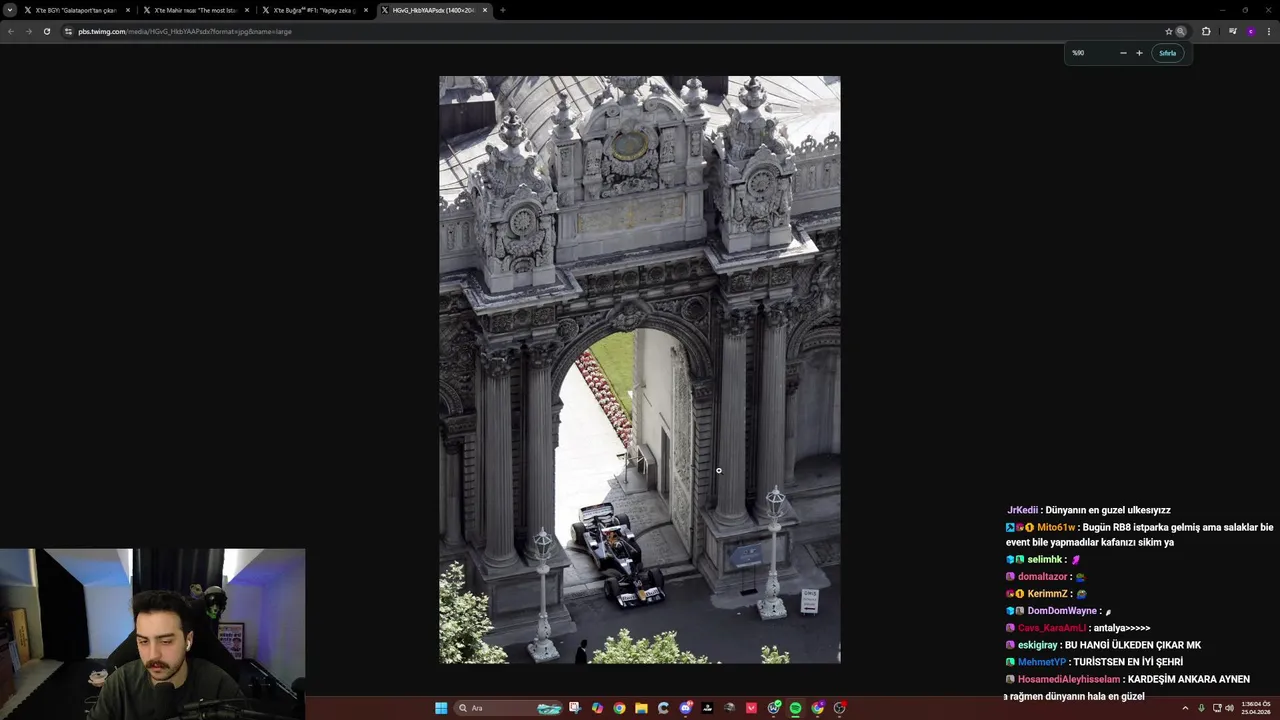Image resolution: width=1280 pixels, height=720 pixels.
Task: Click chat username selimhk
Action: (x=1044, y=560)
